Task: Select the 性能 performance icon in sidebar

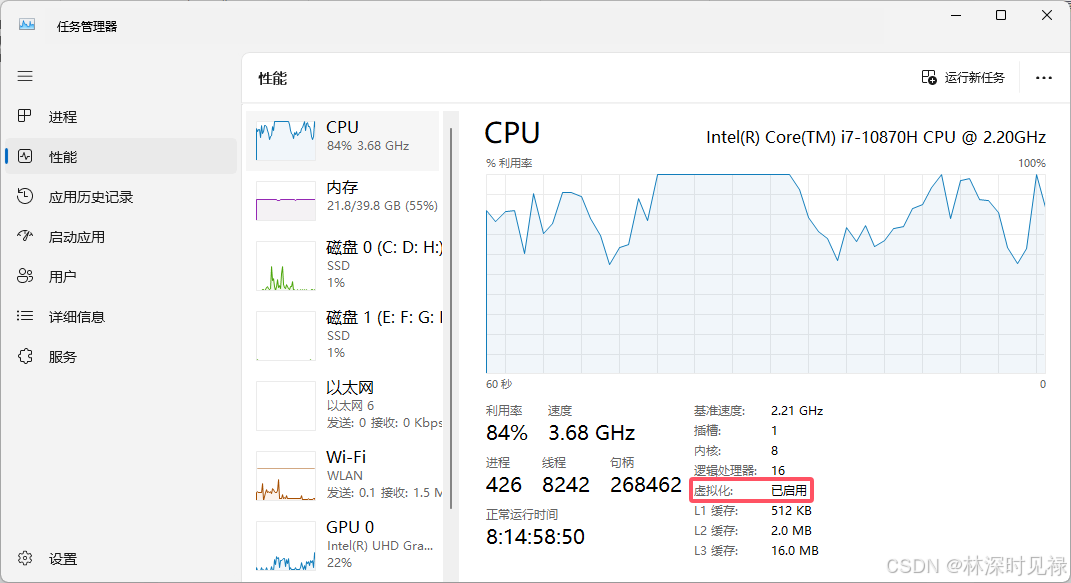Action: coord(25,156)
